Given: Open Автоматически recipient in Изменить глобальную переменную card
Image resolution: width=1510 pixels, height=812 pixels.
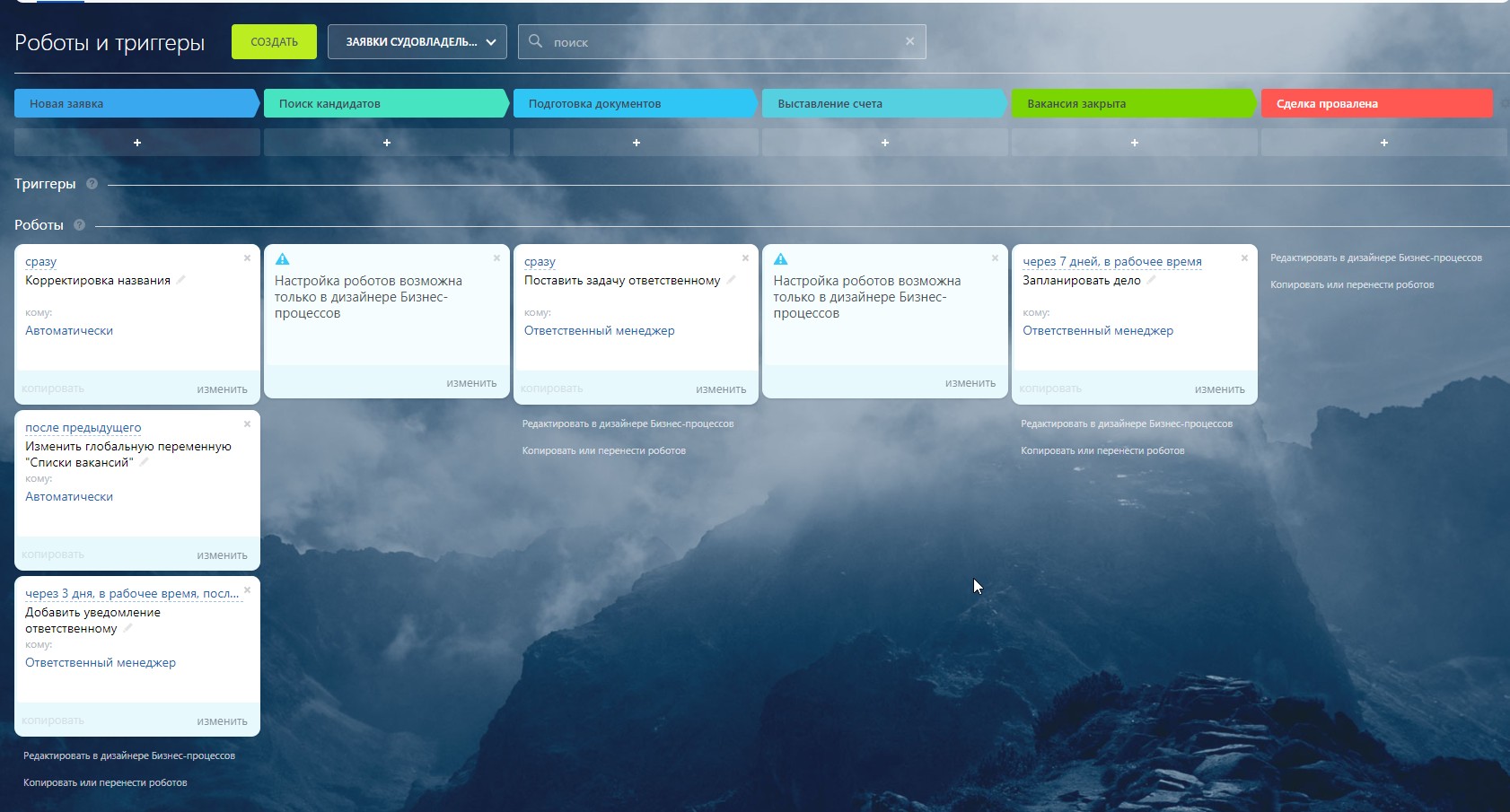Looking at the screenshot, I should 69,497.
